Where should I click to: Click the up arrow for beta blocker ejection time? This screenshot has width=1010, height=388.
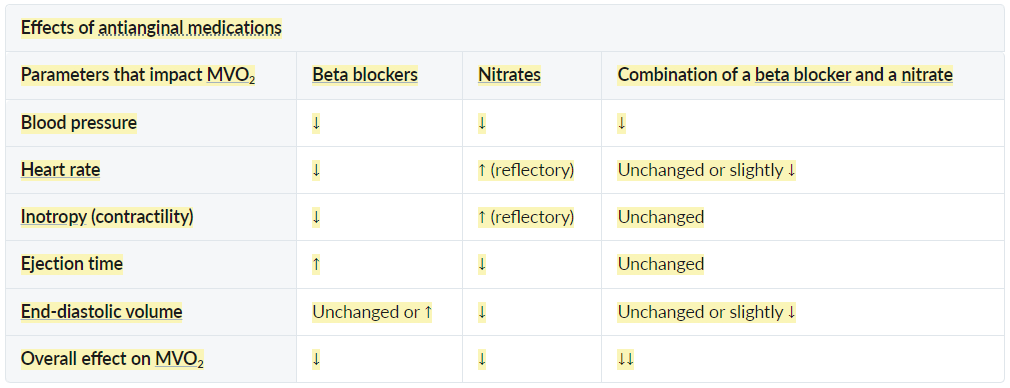316,265
